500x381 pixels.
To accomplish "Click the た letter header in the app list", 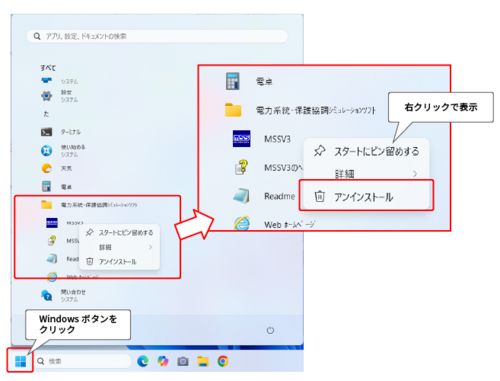I will [x=46, y=114].
